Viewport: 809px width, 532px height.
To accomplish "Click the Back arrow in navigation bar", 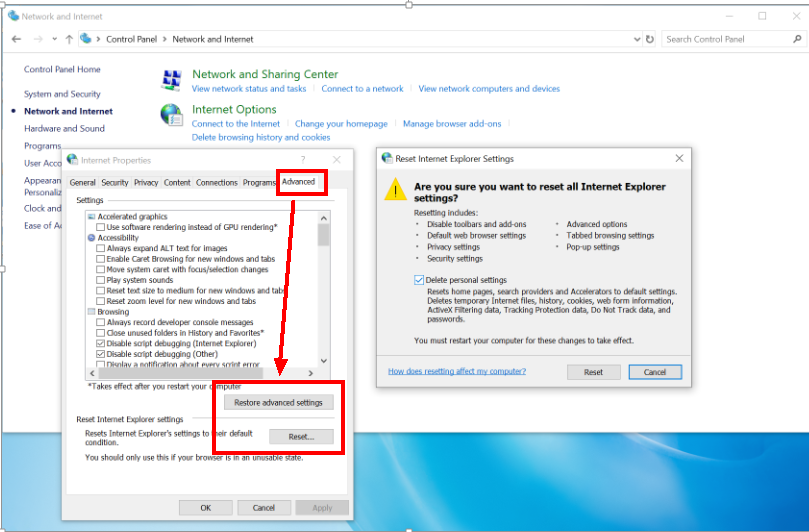I will click(16, 39).
